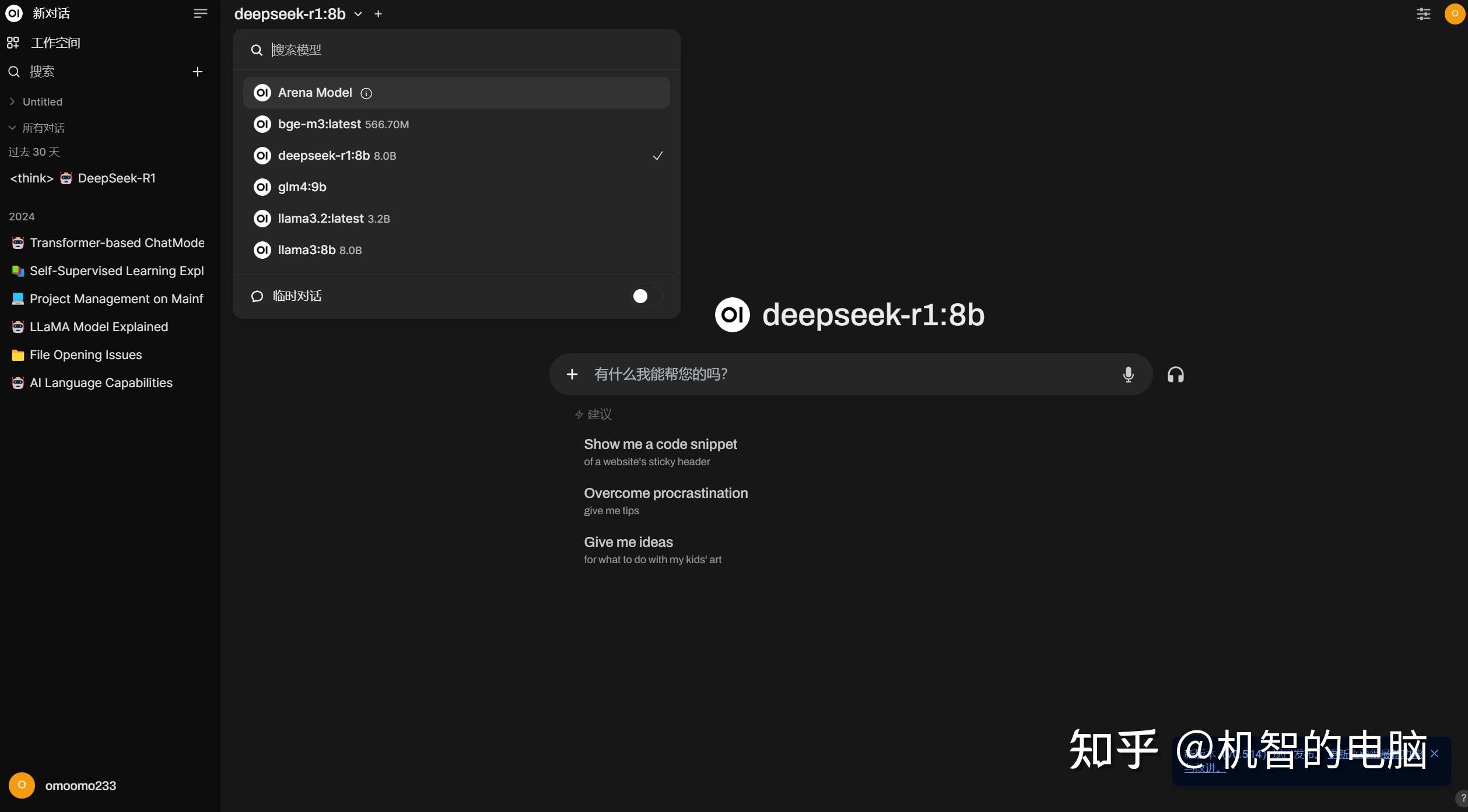Screen dimensions: 1468x812
Task: Open the deepseek-r1:8b model dropdown chevron
Action: [358, 14]
